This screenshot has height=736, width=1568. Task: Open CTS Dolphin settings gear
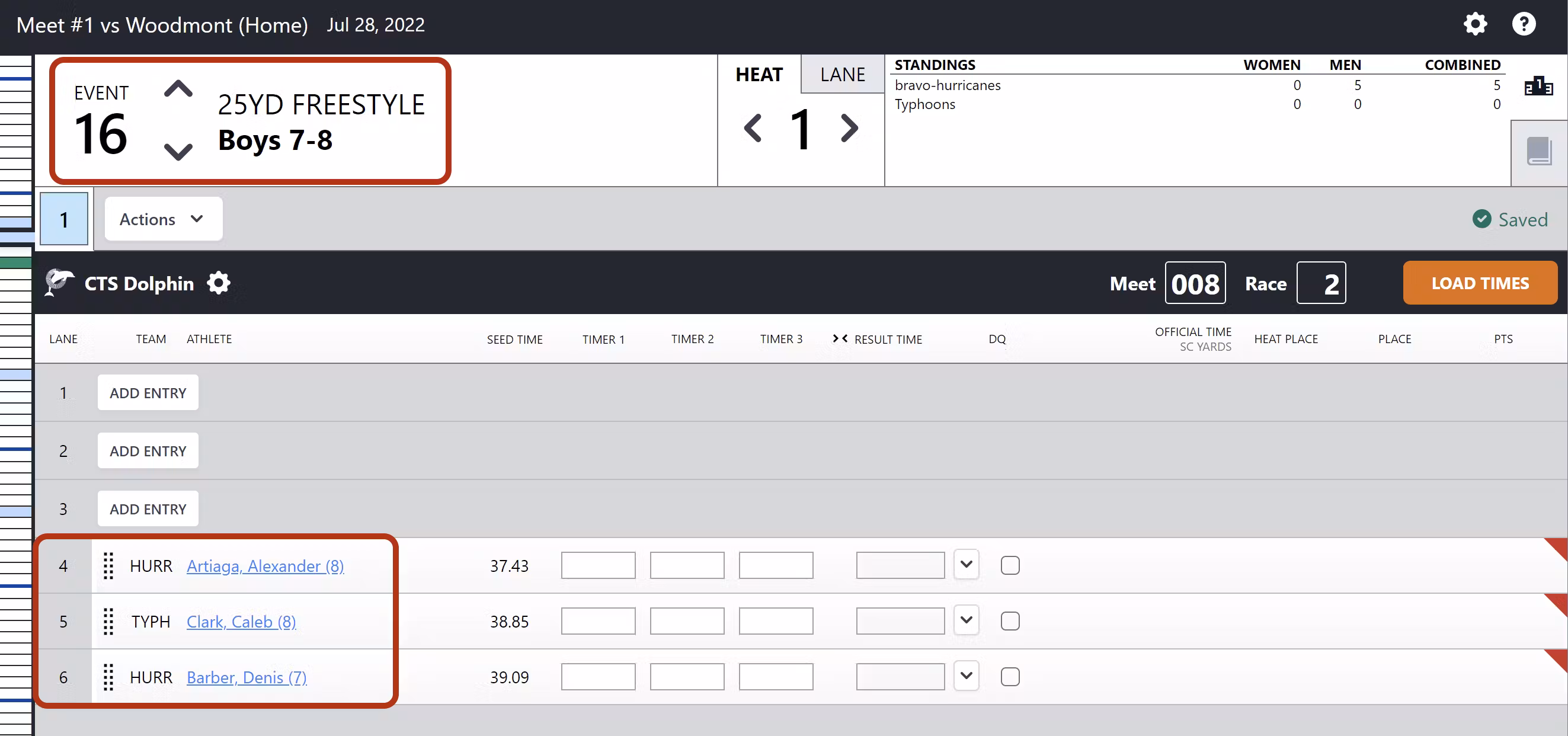tap(219, 283)
